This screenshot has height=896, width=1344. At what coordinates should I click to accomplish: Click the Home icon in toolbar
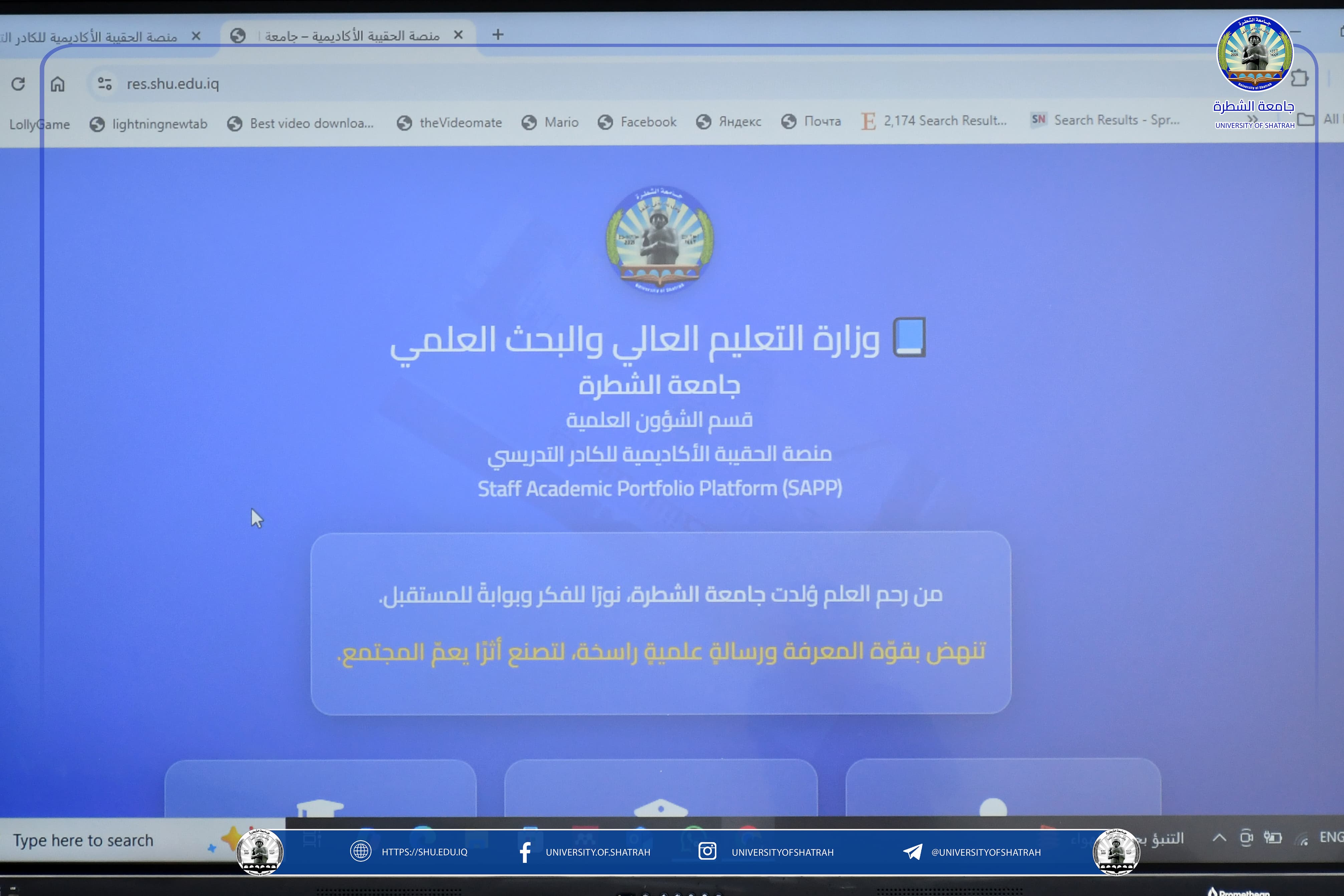click(x=58, y=84)
